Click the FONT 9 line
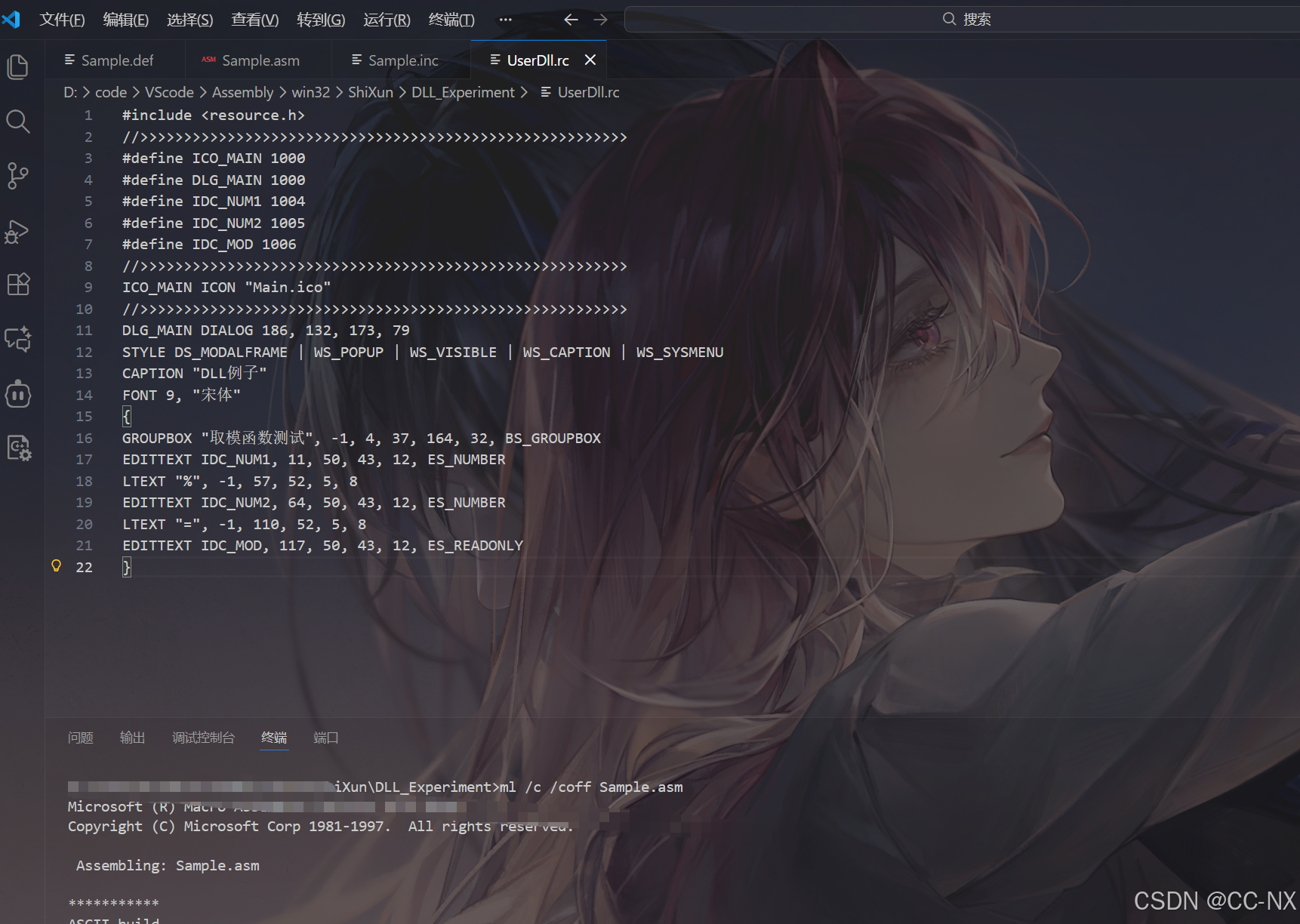This screenshot has height=924, width=1300. pyautogui.click(x=181, y=396)
